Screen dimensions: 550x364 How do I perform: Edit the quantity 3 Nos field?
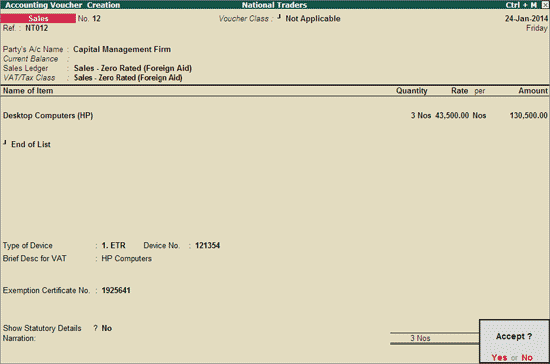point(421,115)
